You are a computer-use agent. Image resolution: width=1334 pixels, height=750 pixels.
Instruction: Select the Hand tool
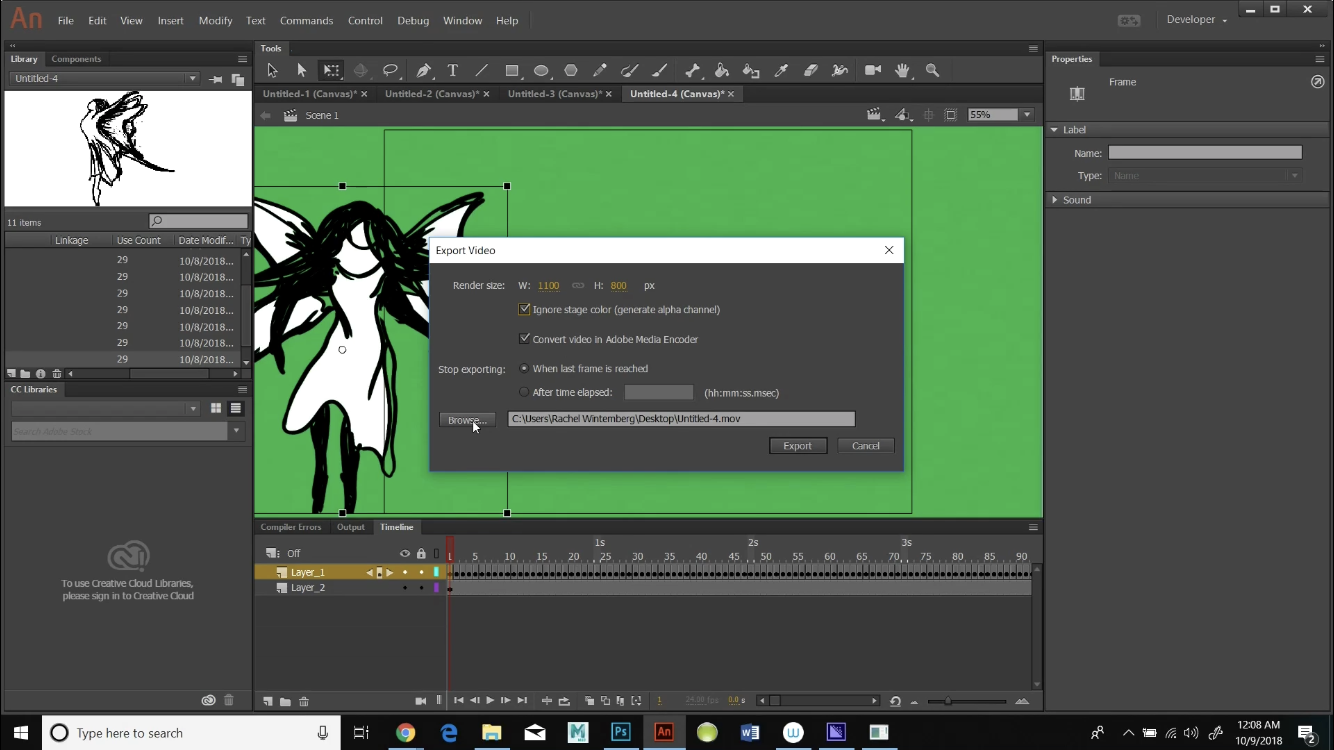pyautogui.click(x=902, y=70)
